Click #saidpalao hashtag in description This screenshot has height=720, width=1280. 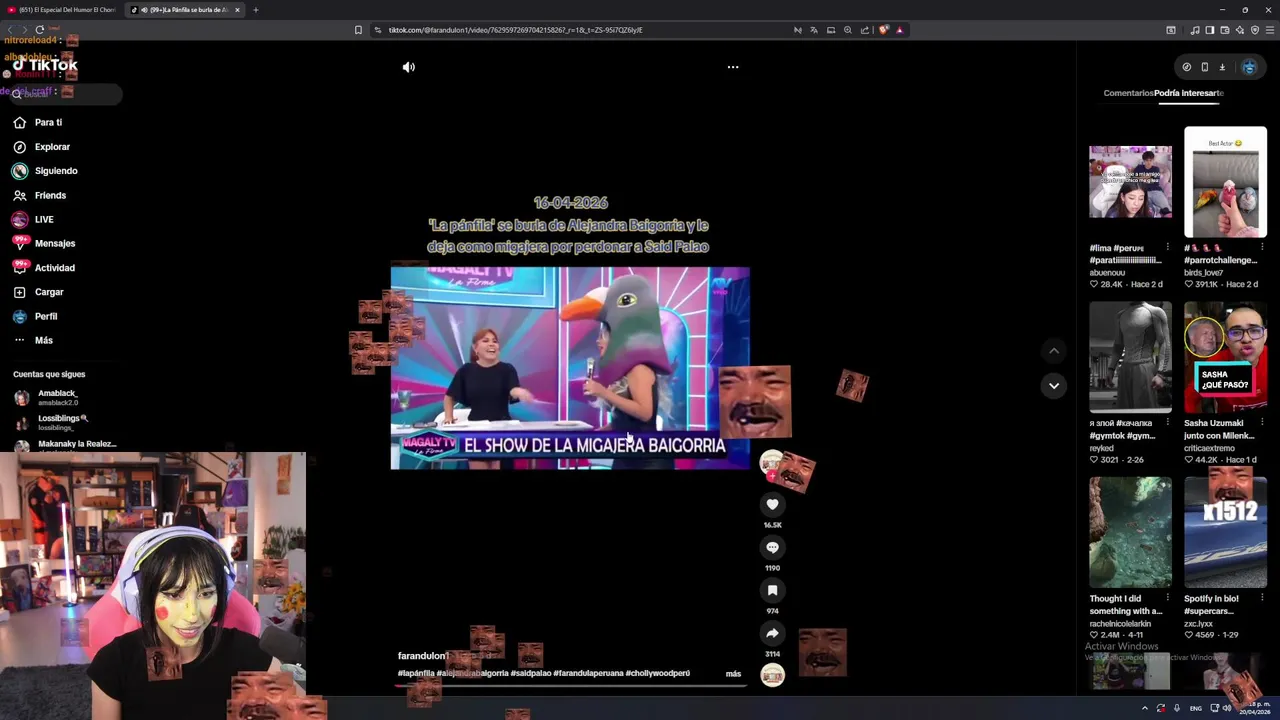click(531, 674)
